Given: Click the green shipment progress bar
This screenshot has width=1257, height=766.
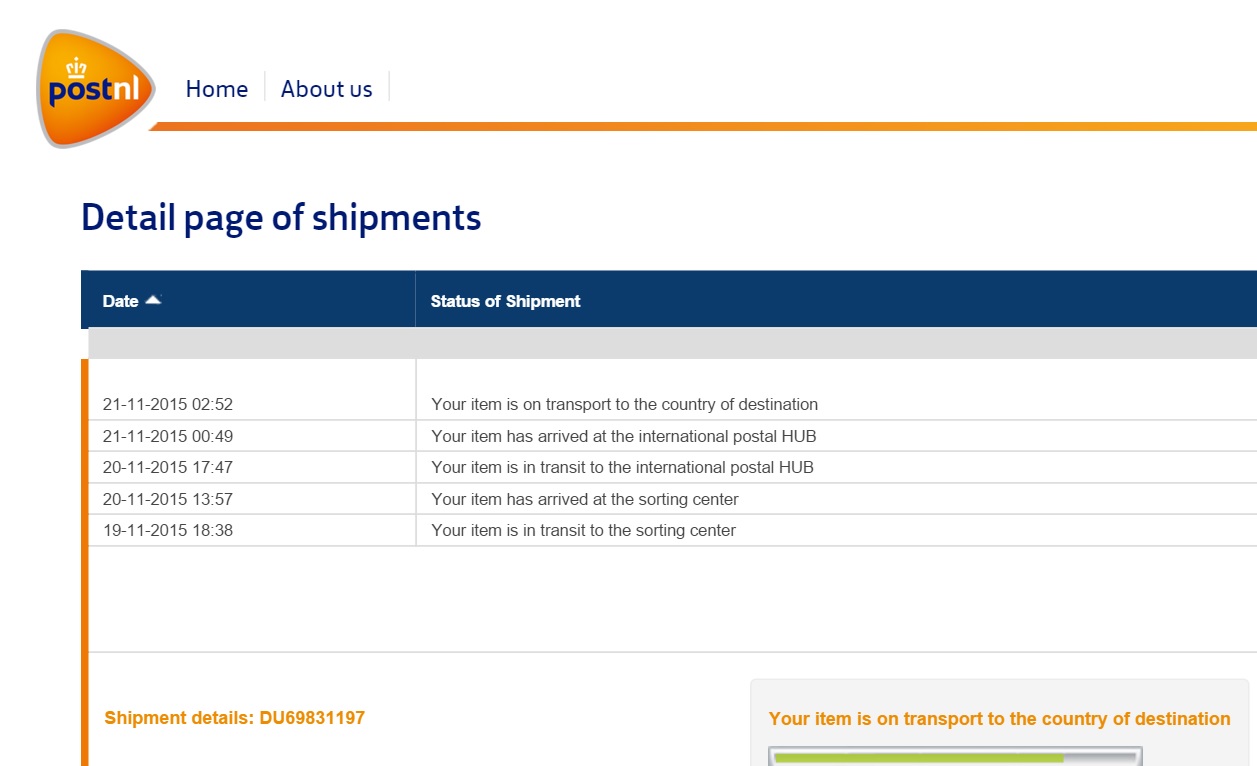Looking at the screenshot, I should 920,758.
